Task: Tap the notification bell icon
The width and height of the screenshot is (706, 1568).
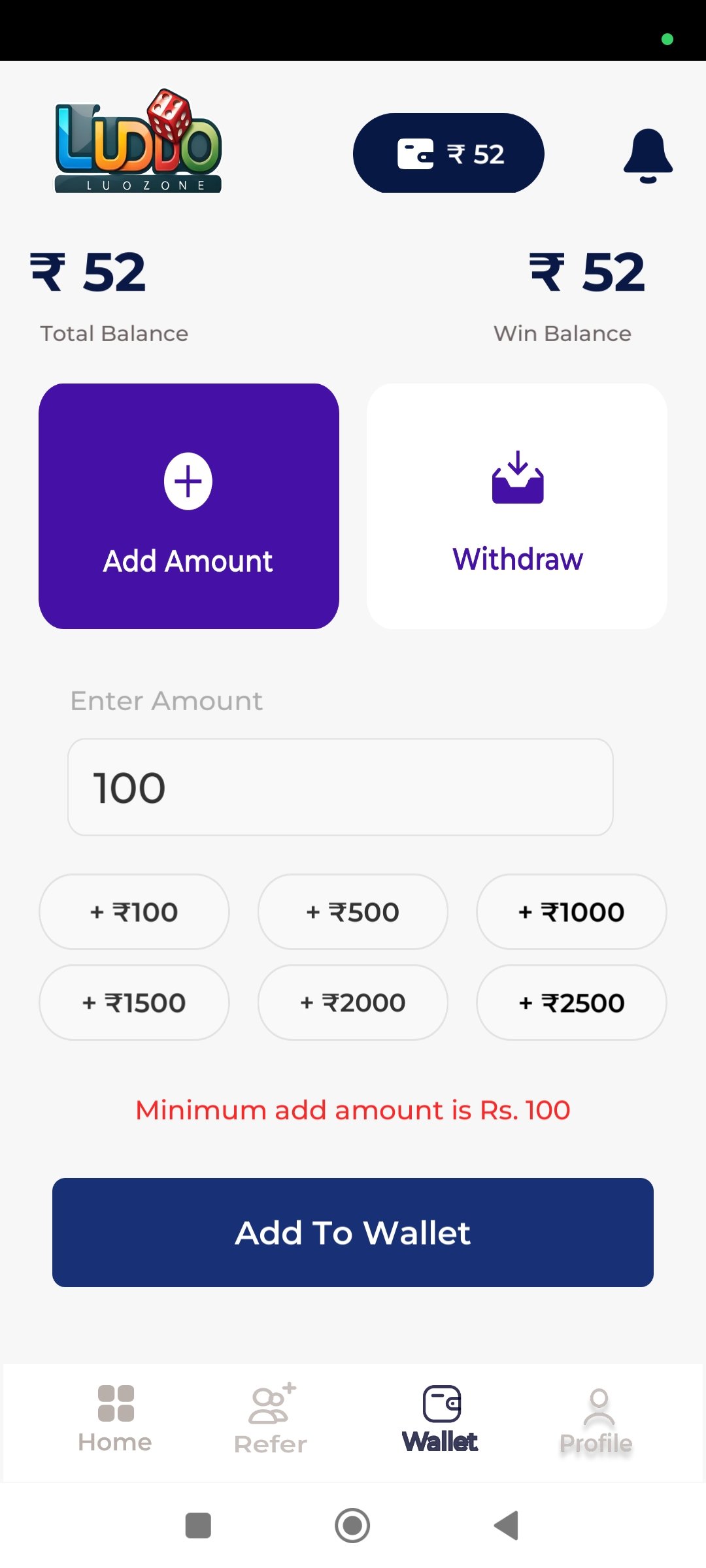Action: (648, 155)
